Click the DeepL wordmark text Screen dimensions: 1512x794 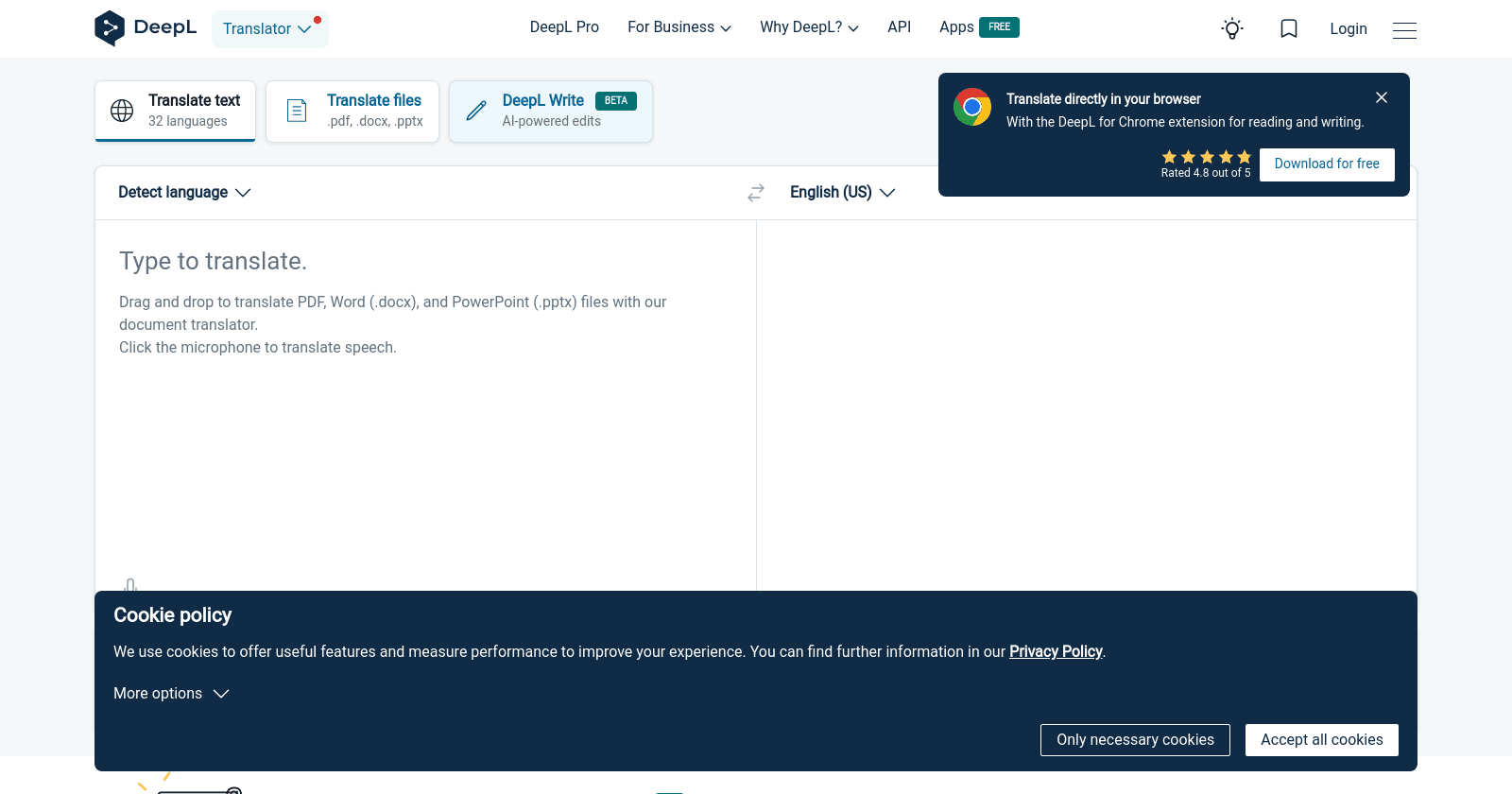(x=165, y=27)
